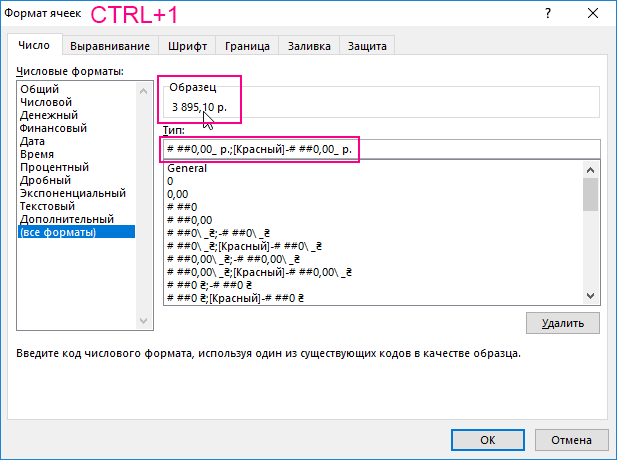Select General in the type list
The height and width of the screenshot is (460, 617).
[187, 168]
